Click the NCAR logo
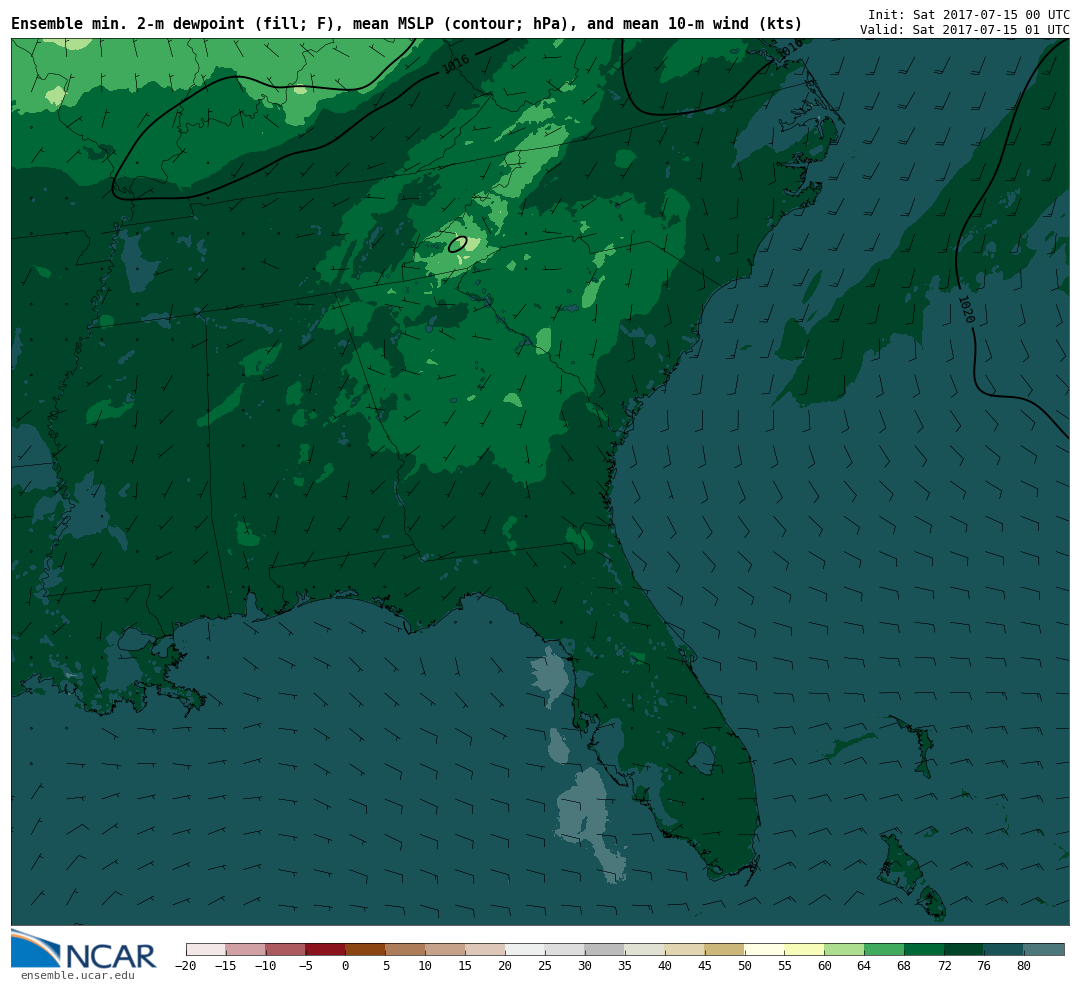Viewport: 1080px width, 988px height. [83, 949]
